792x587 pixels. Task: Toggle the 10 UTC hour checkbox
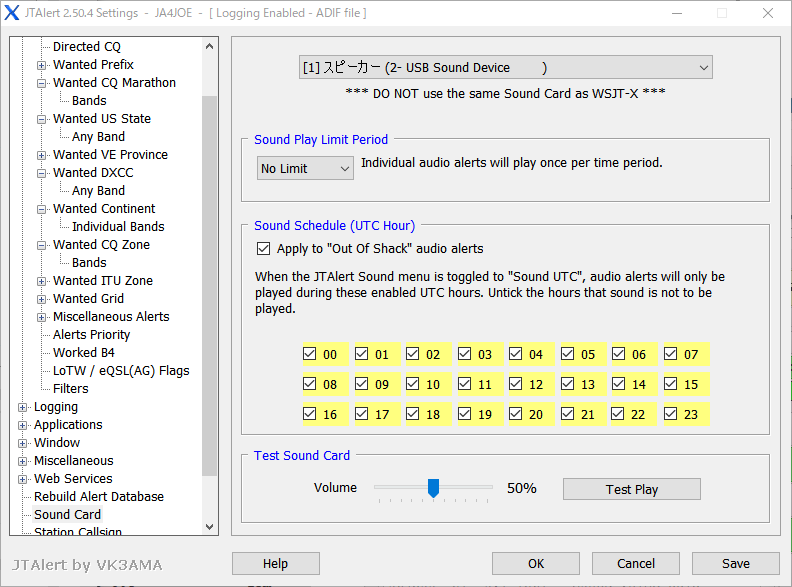pyautogui.click(x=413, y=384)
